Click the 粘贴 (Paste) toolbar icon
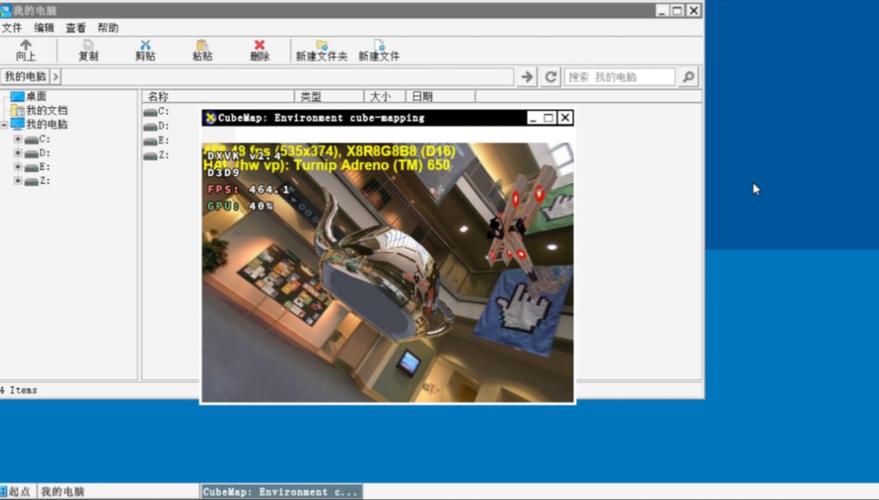 tap(202, 49)
